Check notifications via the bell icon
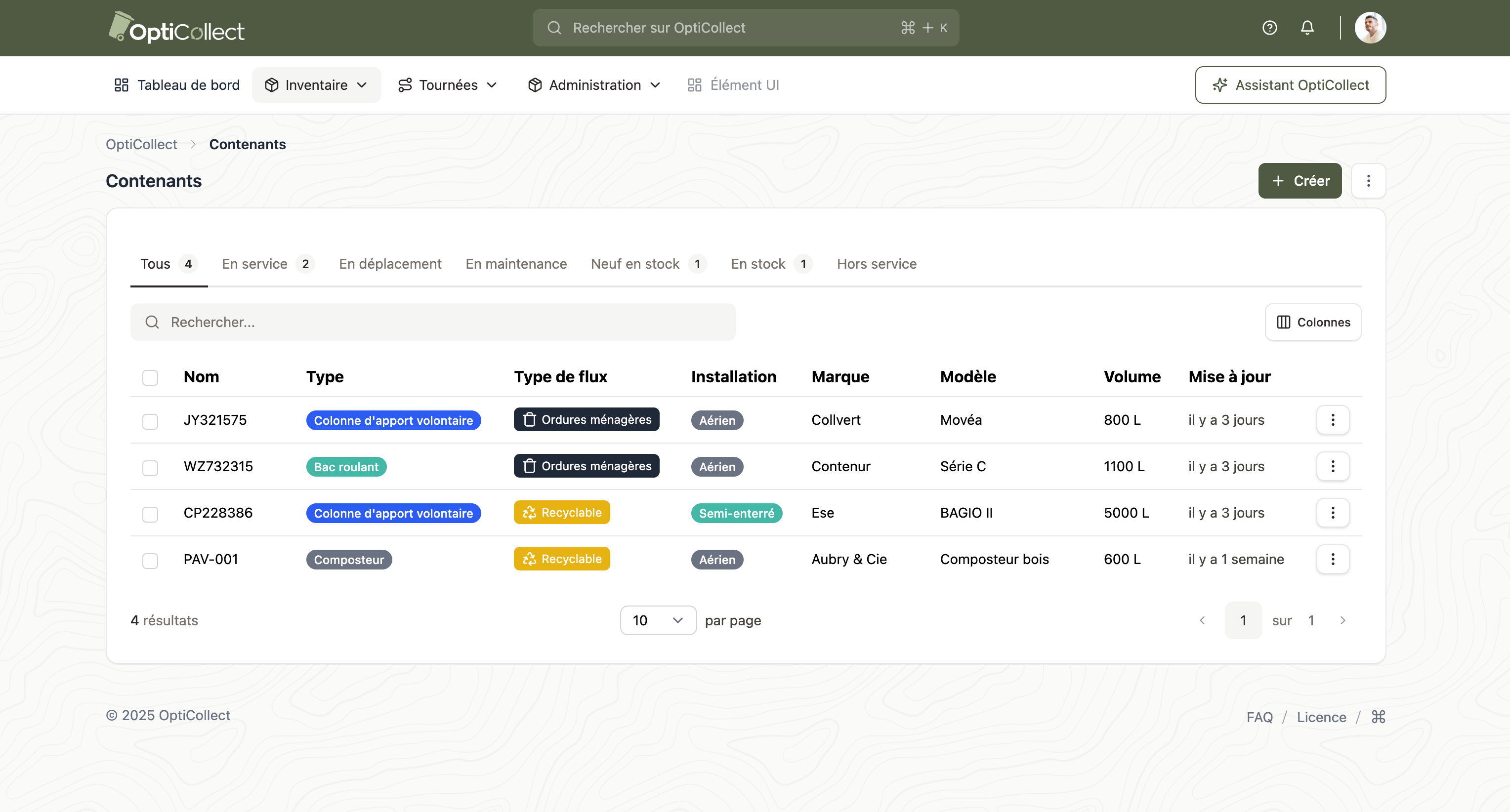This screenshot has width=1510, height=812. (x=1306, y=28)
